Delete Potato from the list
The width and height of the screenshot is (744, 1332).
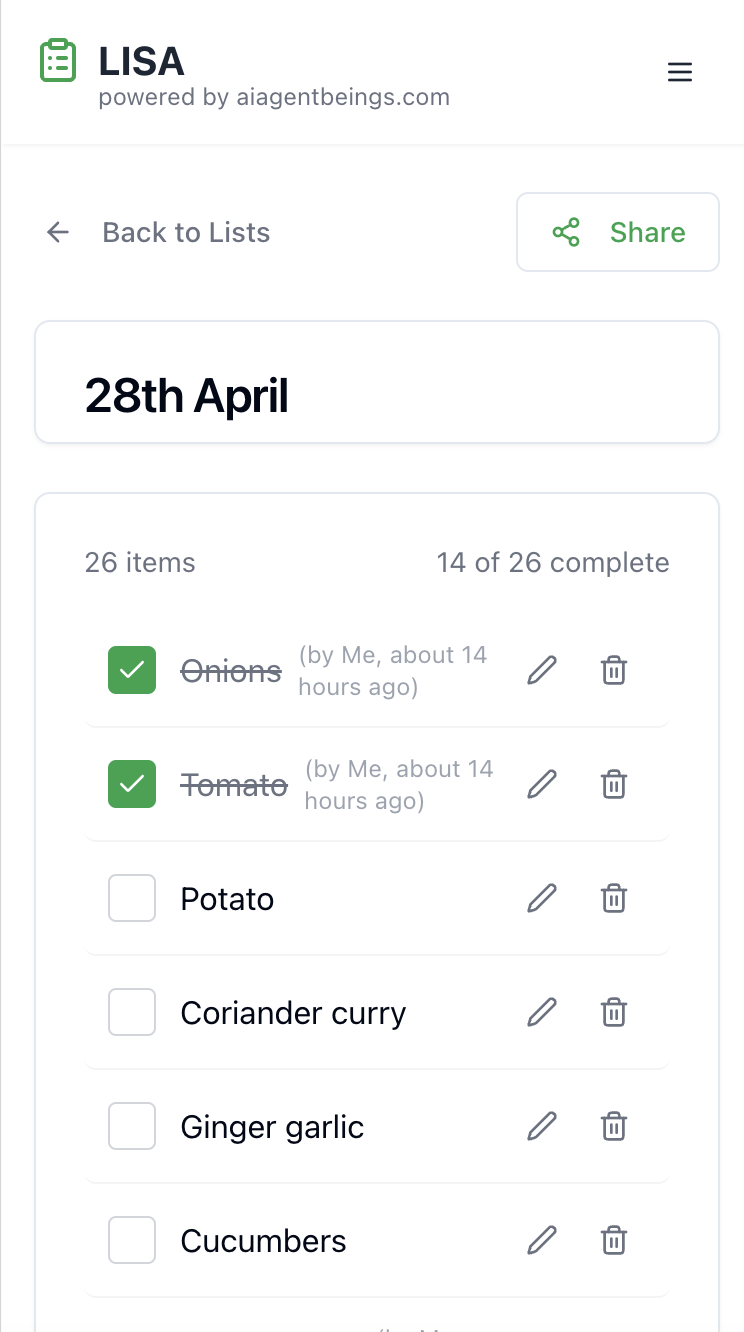coord(614,899)
